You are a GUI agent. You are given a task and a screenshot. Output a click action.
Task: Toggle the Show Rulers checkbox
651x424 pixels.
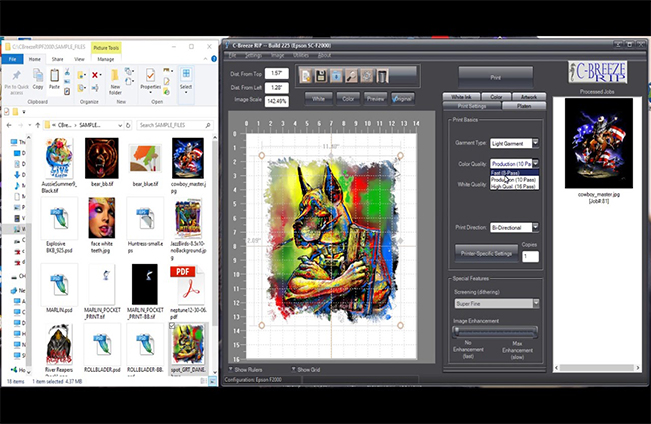click(231, 369)
